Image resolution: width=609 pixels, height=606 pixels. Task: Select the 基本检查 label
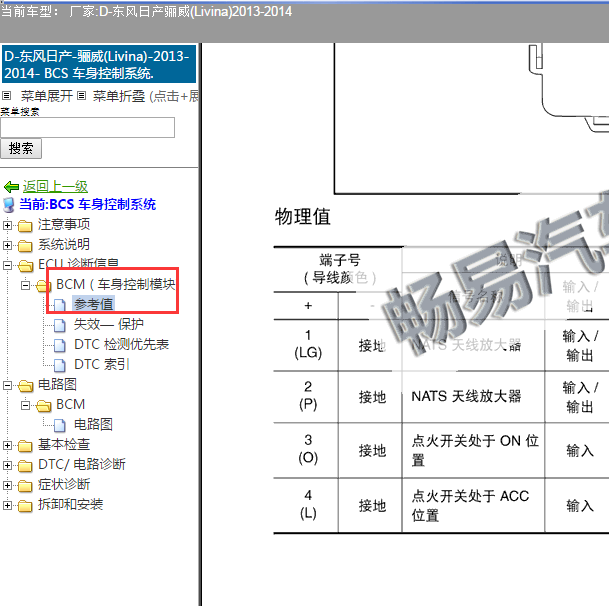point(64,445)
